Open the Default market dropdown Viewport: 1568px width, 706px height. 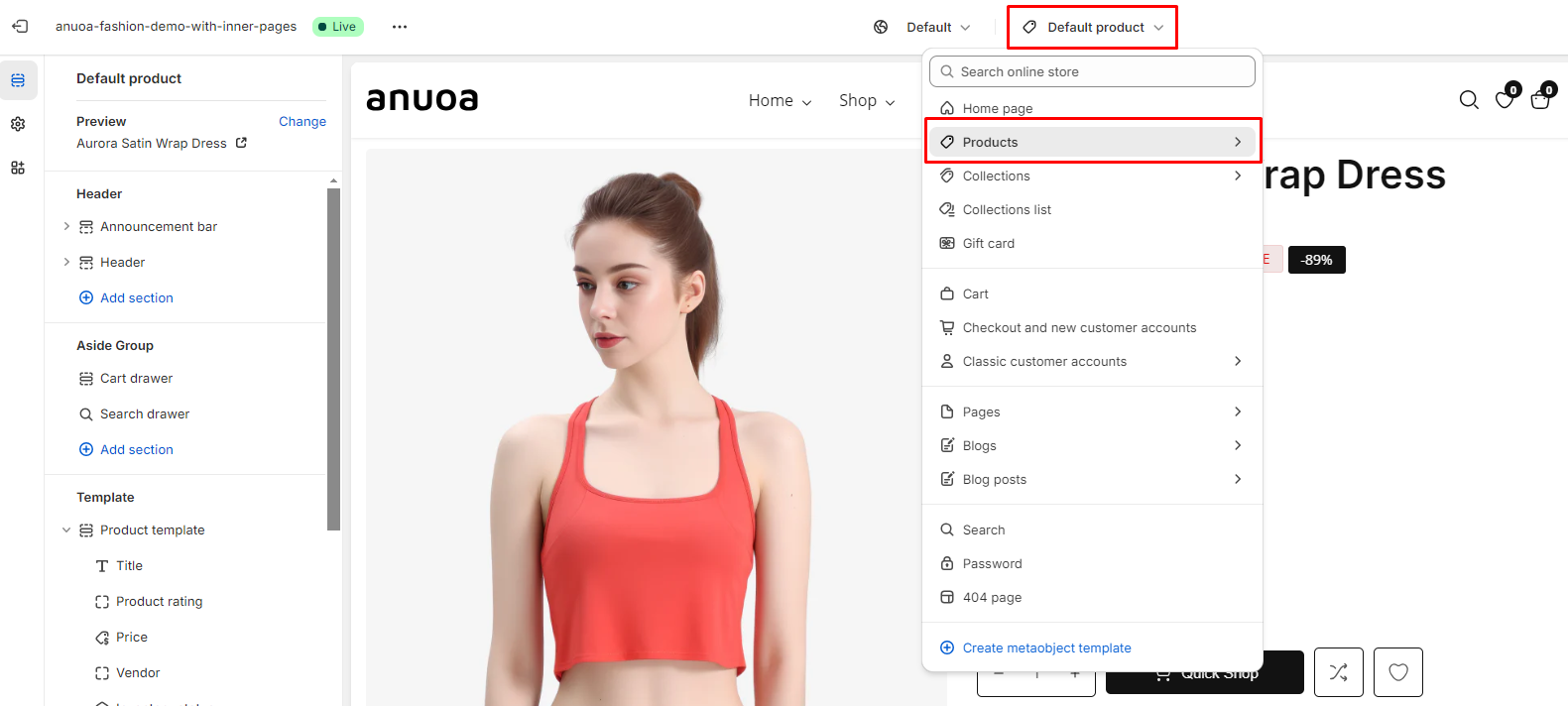tap(923, 27)
